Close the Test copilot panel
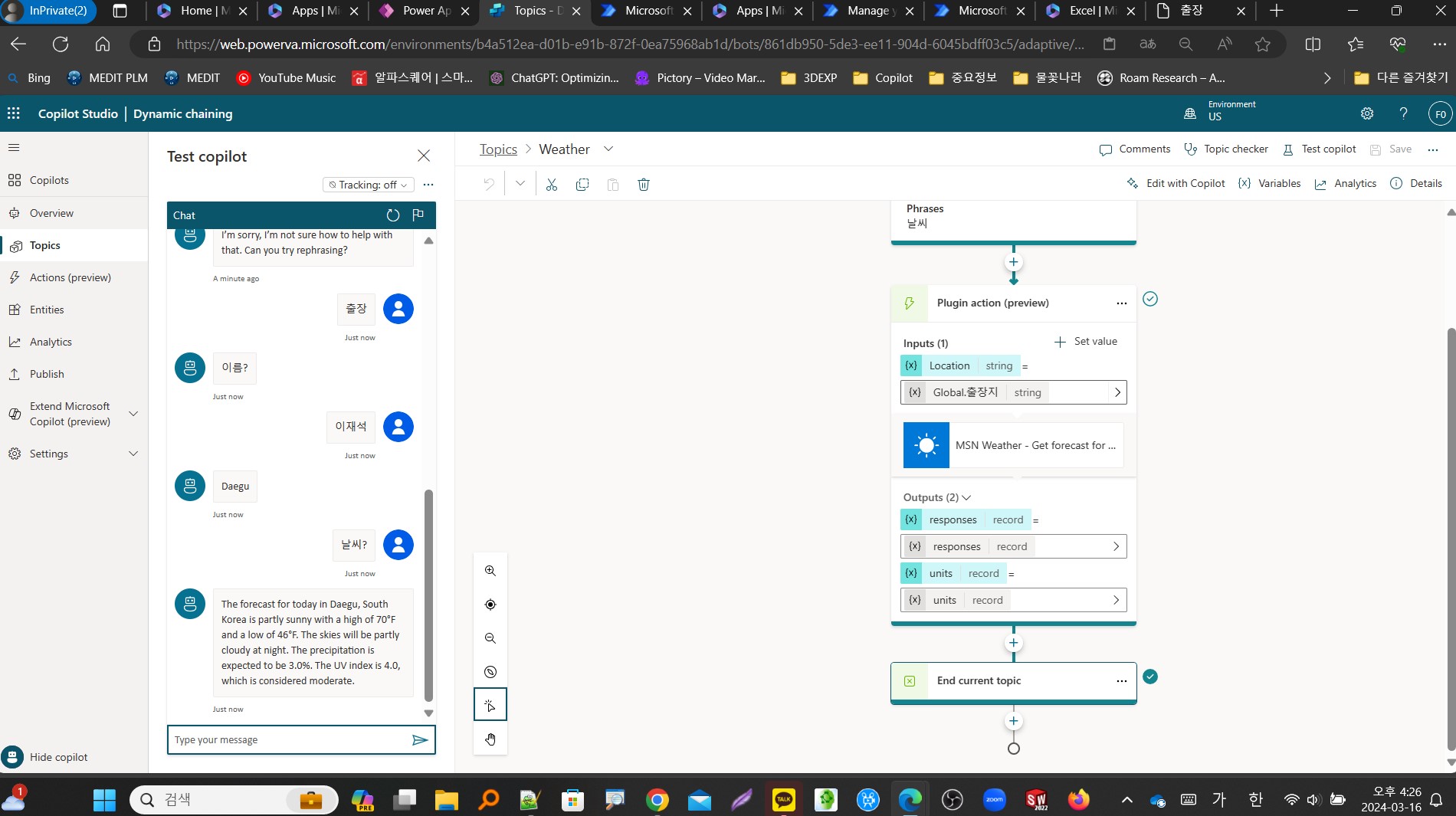Screen dimensions: 1456x816 [424, 156]
